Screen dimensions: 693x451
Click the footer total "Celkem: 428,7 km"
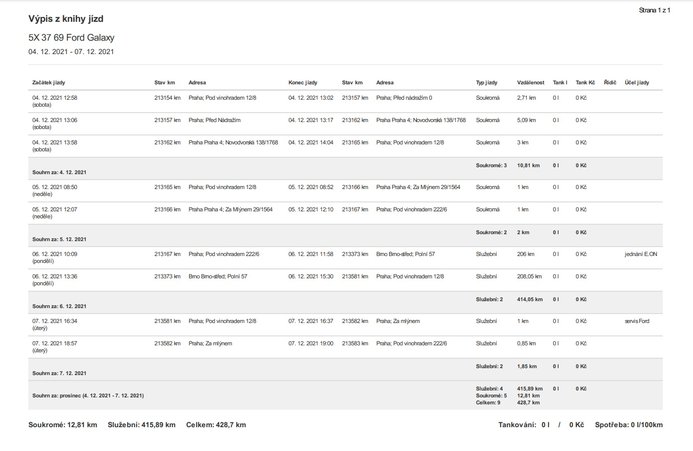218,425
